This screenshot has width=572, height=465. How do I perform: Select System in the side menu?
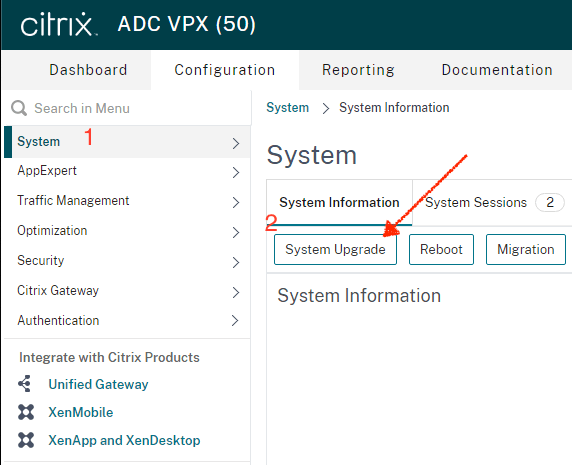click(127, 142)
